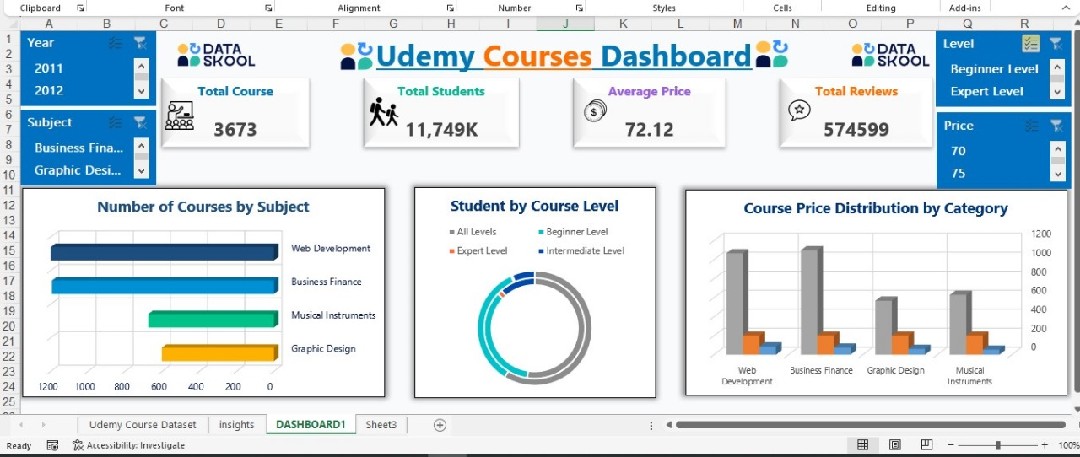Toggle multi-select in the Subject slicer
Screen dimensions: 1080x457
point(116,122)
